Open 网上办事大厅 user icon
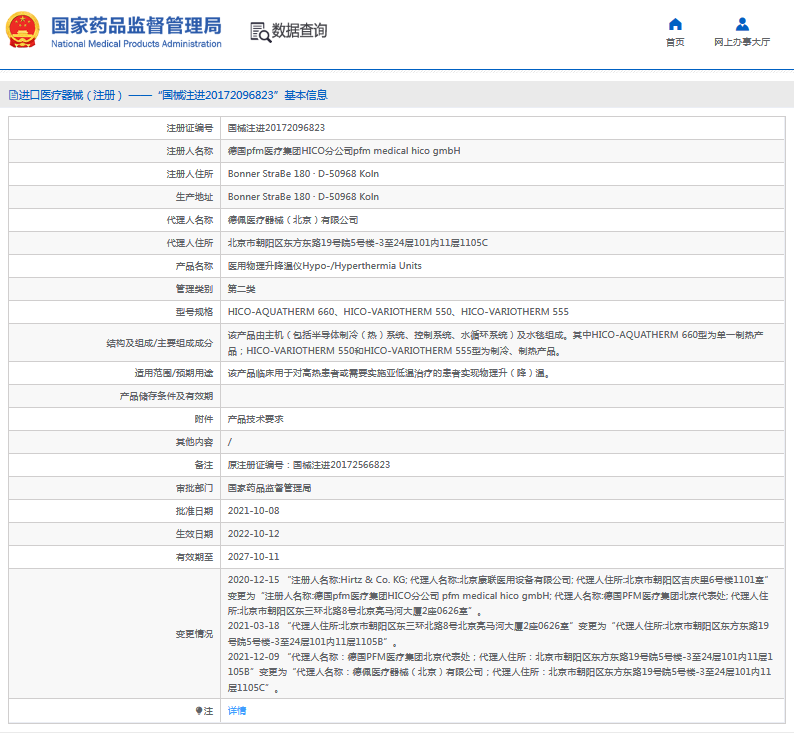 [742, 24]
